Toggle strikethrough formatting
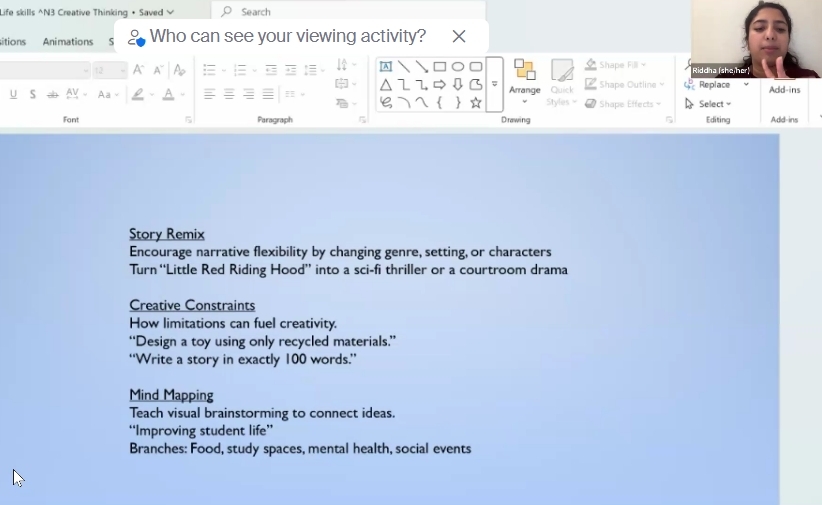The image size is (822, 505). tap(32, 94)
